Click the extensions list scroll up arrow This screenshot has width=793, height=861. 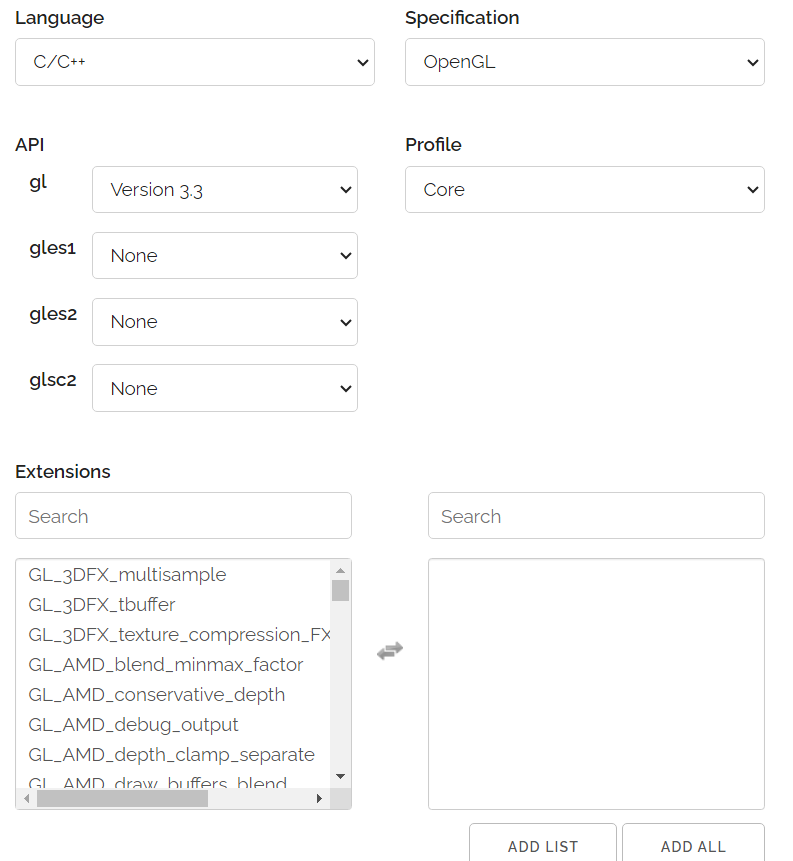[x=340, y=571]
